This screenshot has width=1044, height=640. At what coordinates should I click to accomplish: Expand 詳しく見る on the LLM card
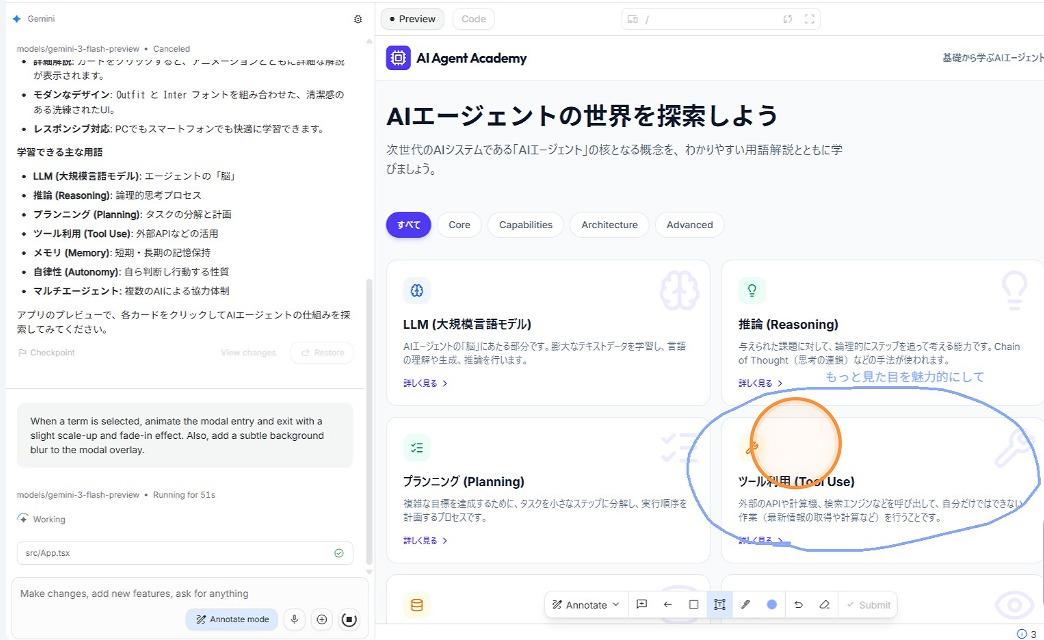[x=425, y=383]
